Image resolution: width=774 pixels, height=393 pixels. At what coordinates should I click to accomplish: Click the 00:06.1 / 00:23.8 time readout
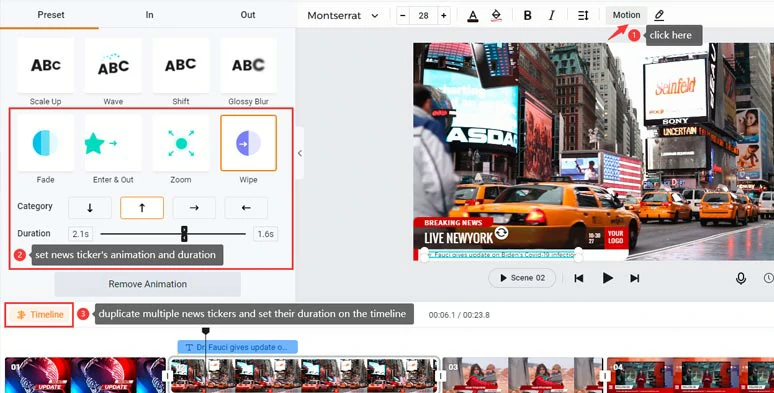pyautogui.click(x=459, y=315)
